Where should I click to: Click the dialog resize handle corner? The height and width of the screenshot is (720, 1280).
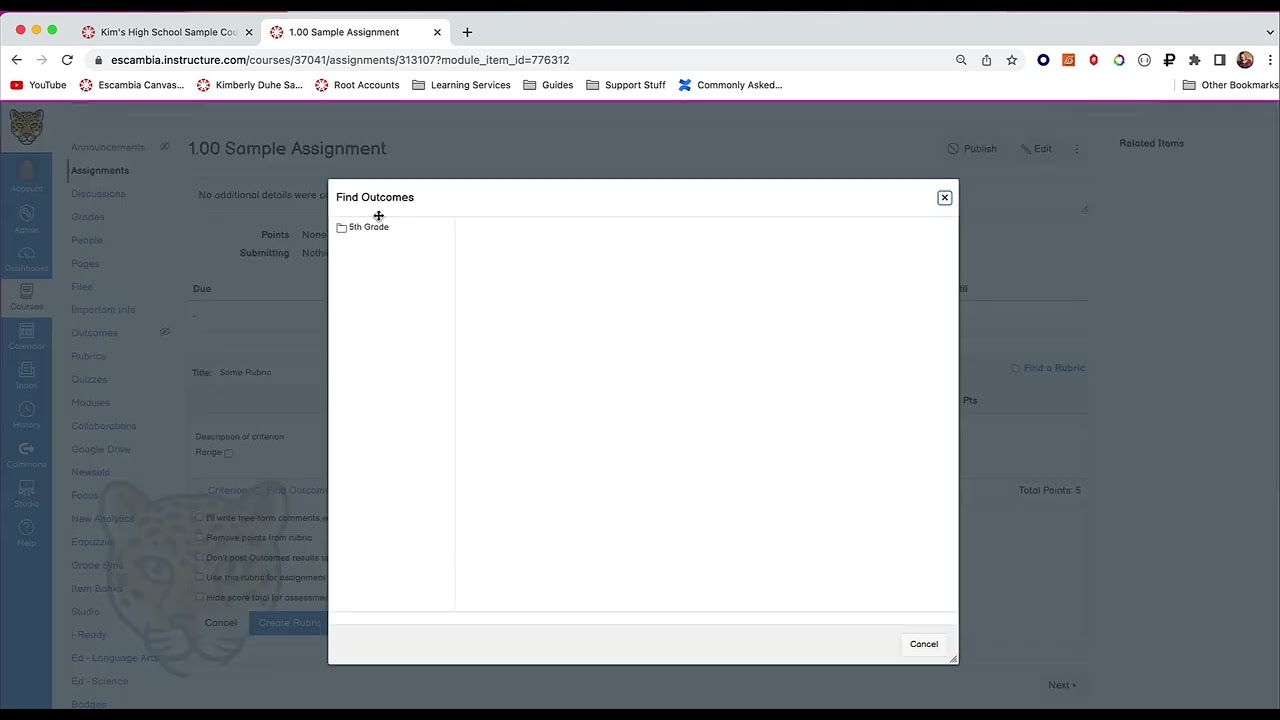click(x=953, y=659)
